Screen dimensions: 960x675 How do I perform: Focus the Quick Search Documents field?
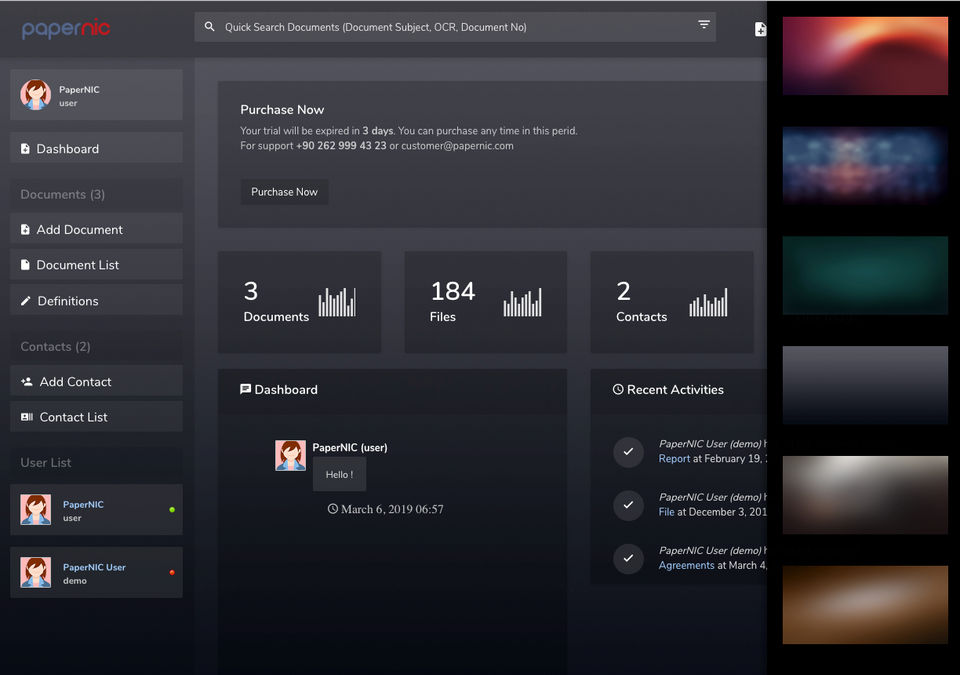pos(455,27)
